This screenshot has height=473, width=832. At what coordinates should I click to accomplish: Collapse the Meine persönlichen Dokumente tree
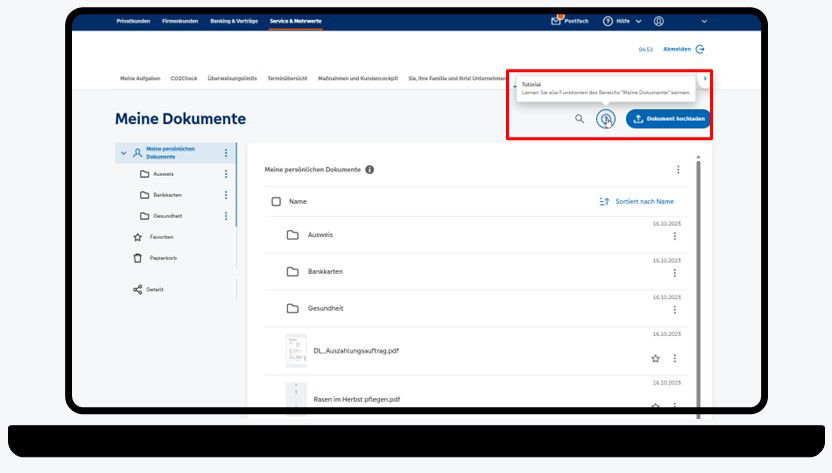click(x=123, y=153)
